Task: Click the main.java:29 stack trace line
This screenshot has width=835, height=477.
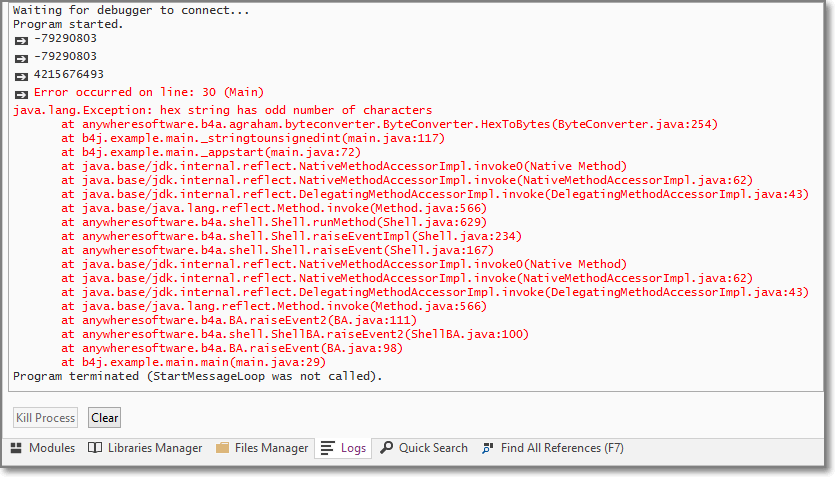Action: (x=193, y=362)
